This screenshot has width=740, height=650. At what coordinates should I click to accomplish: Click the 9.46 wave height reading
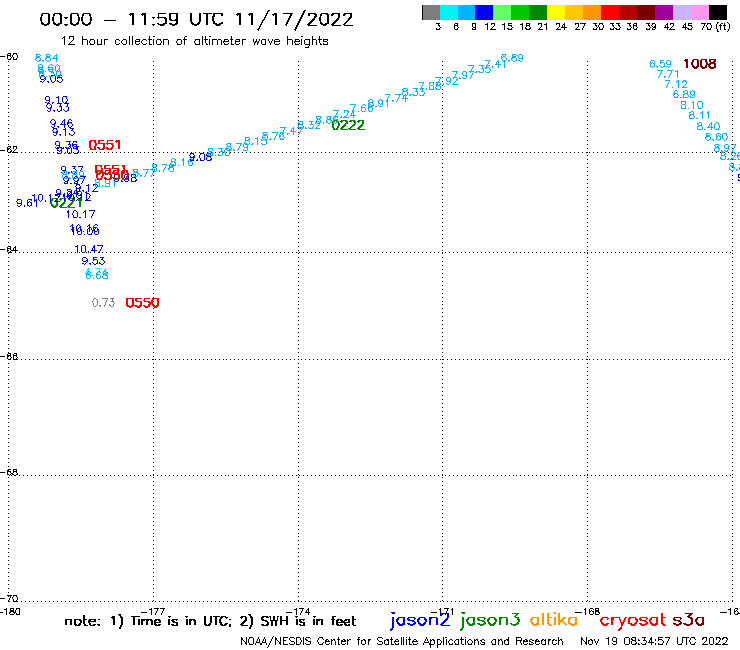62,123
